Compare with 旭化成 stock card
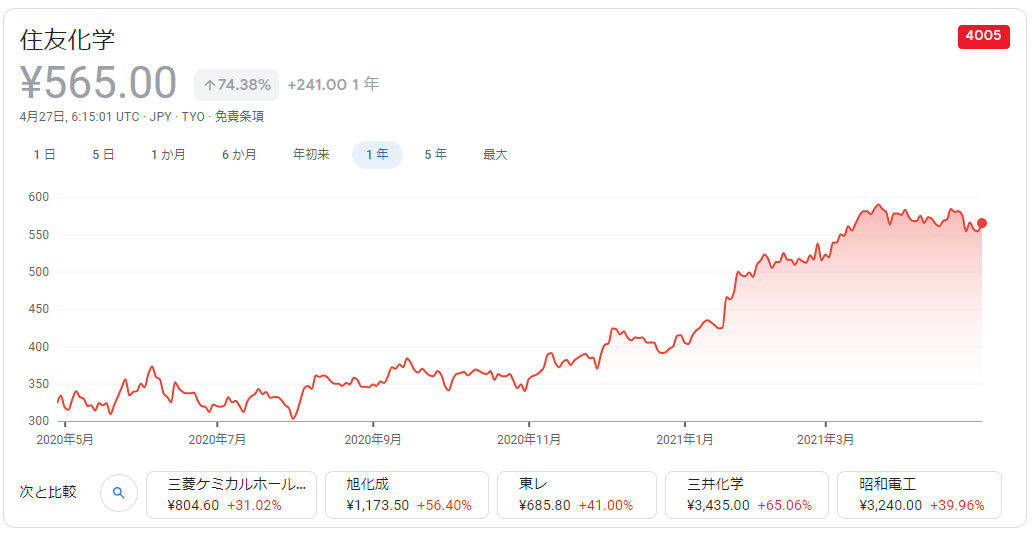Screen dimensions: 1035x535 click(x=407, y=495)
